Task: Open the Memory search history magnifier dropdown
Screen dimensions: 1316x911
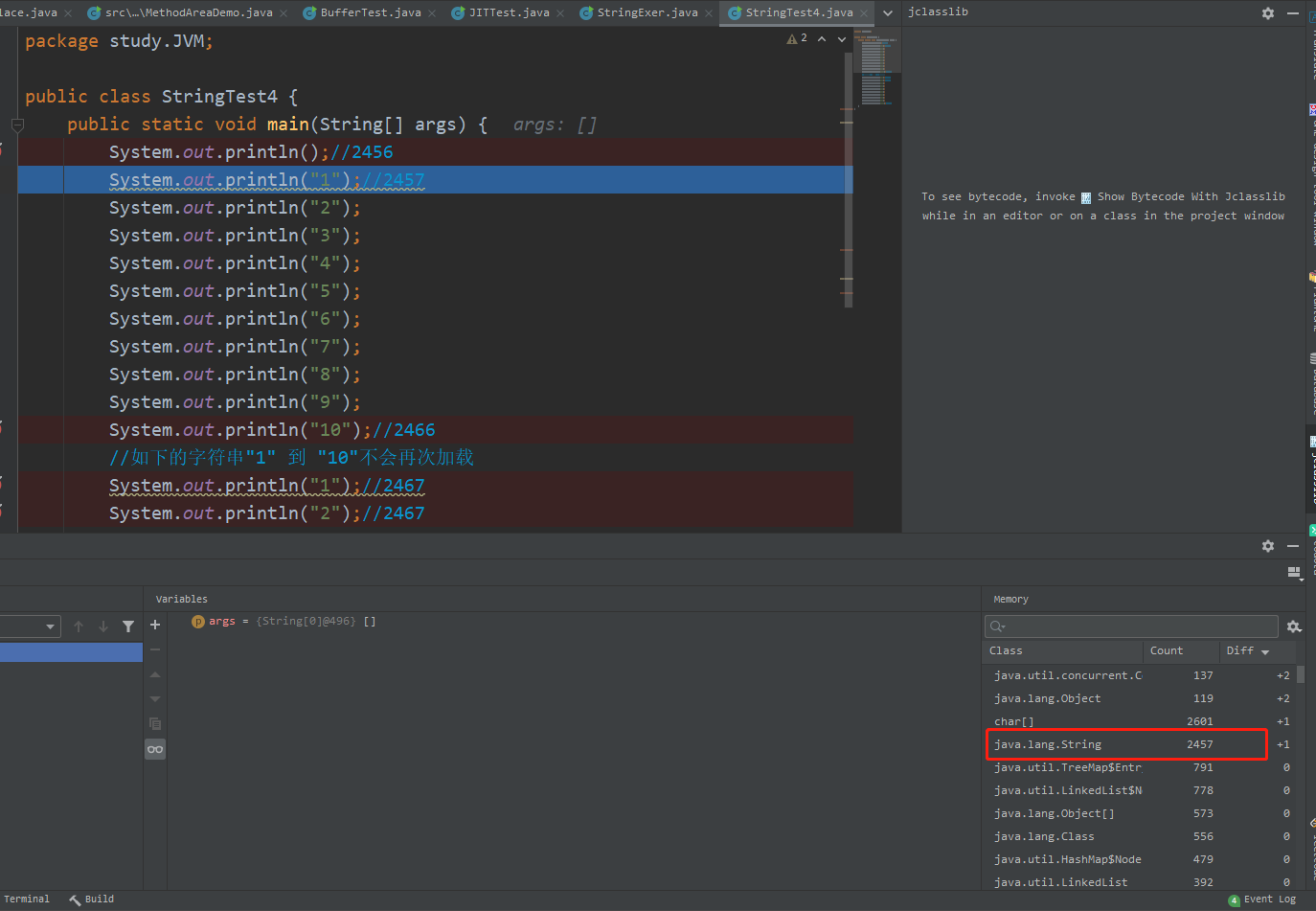Action: click(997, 626)
